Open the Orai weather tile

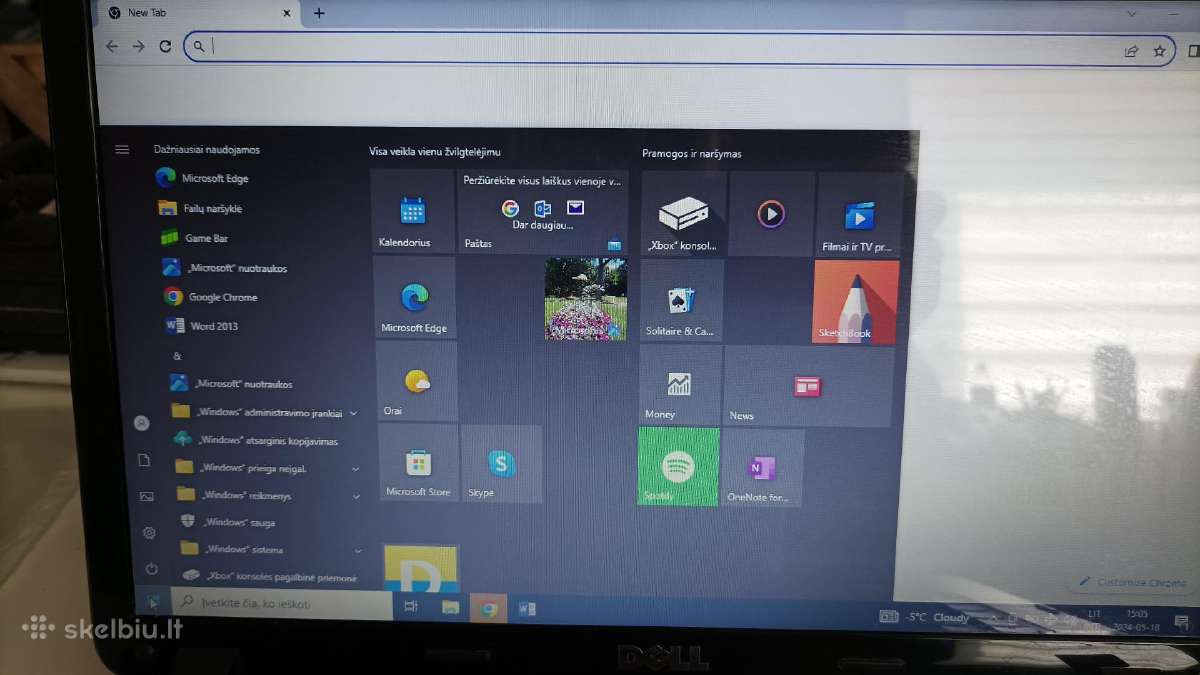[x=416, y=381]
